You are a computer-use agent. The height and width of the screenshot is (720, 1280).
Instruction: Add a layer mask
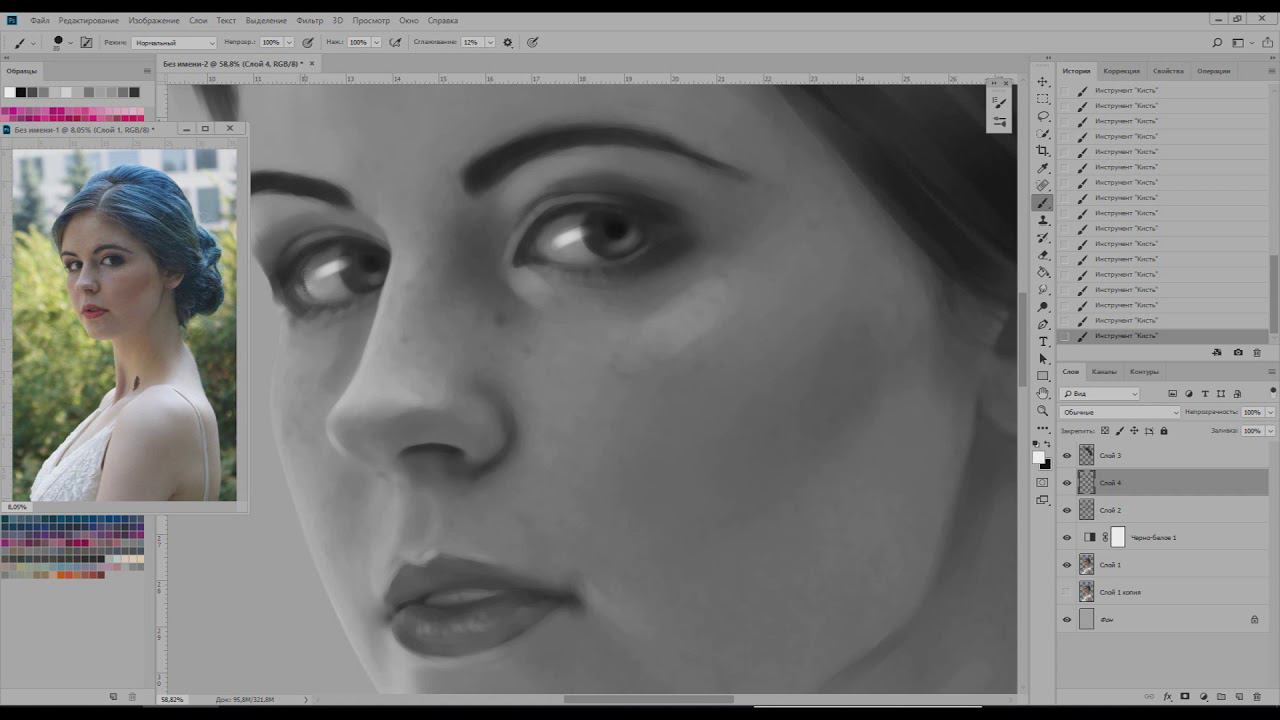coord(1185,697)
